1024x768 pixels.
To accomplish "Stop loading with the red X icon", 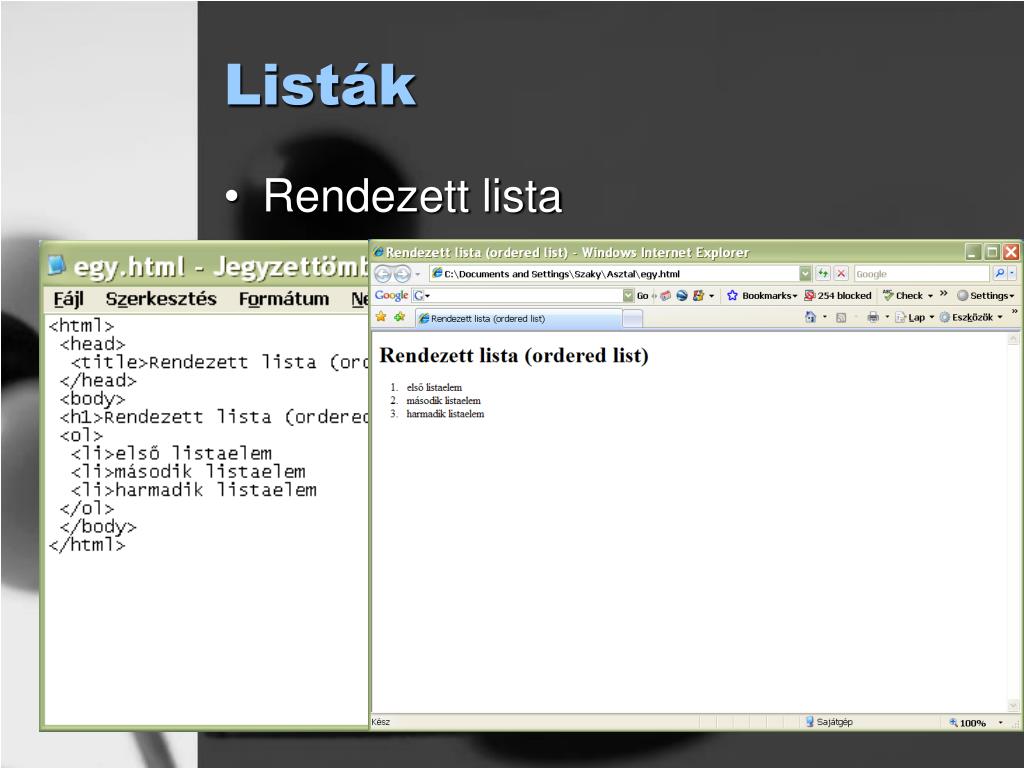I will click(841, 274).
